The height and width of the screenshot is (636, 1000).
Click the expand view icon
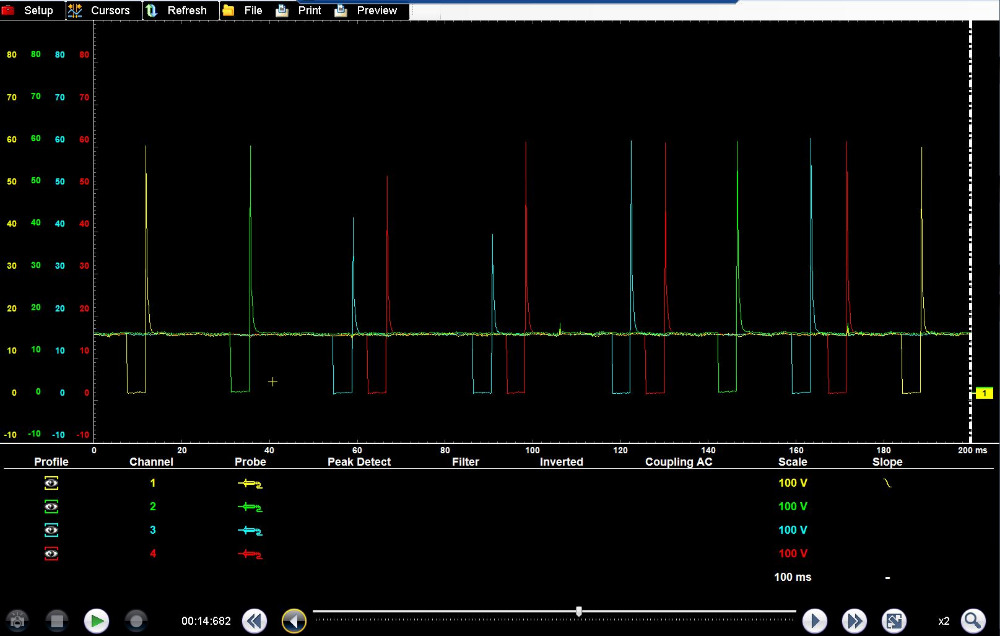click(x=894, y=621)
